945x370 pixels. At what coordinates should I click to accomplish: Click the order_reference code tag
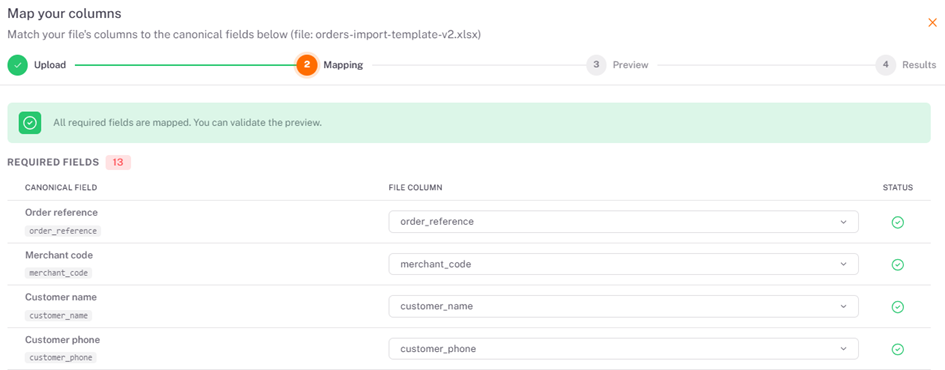(63, 231)
